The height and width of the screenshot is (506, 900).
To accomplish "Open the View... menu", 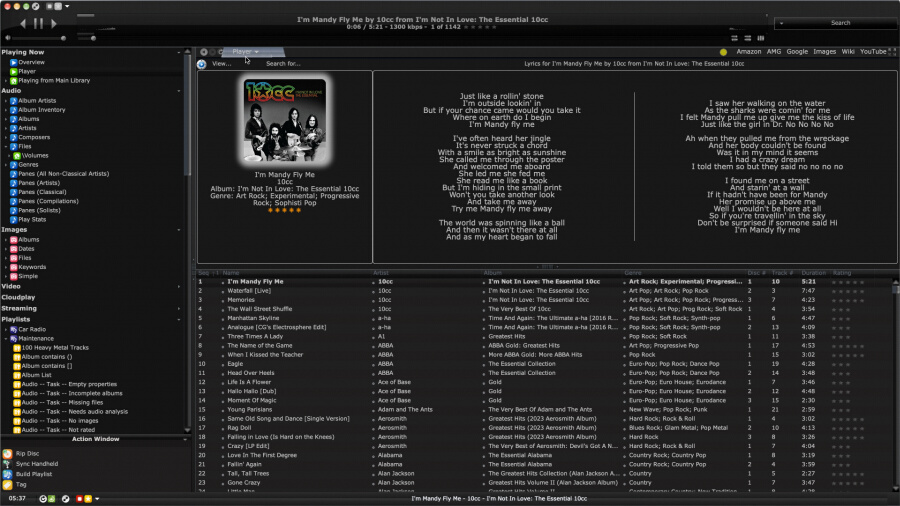I will coord(222,64).
